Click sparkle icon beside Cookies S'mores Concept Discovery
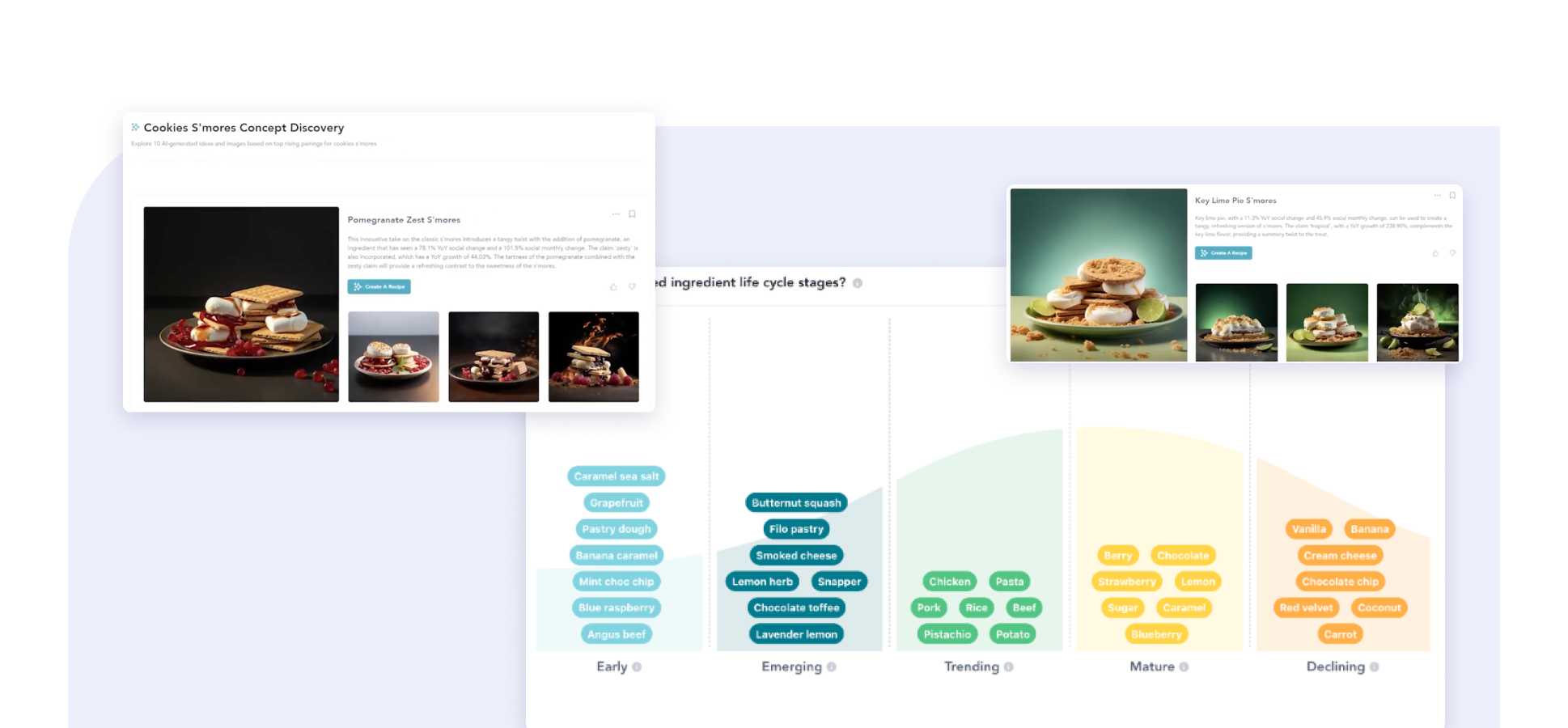 pos(135,127)
